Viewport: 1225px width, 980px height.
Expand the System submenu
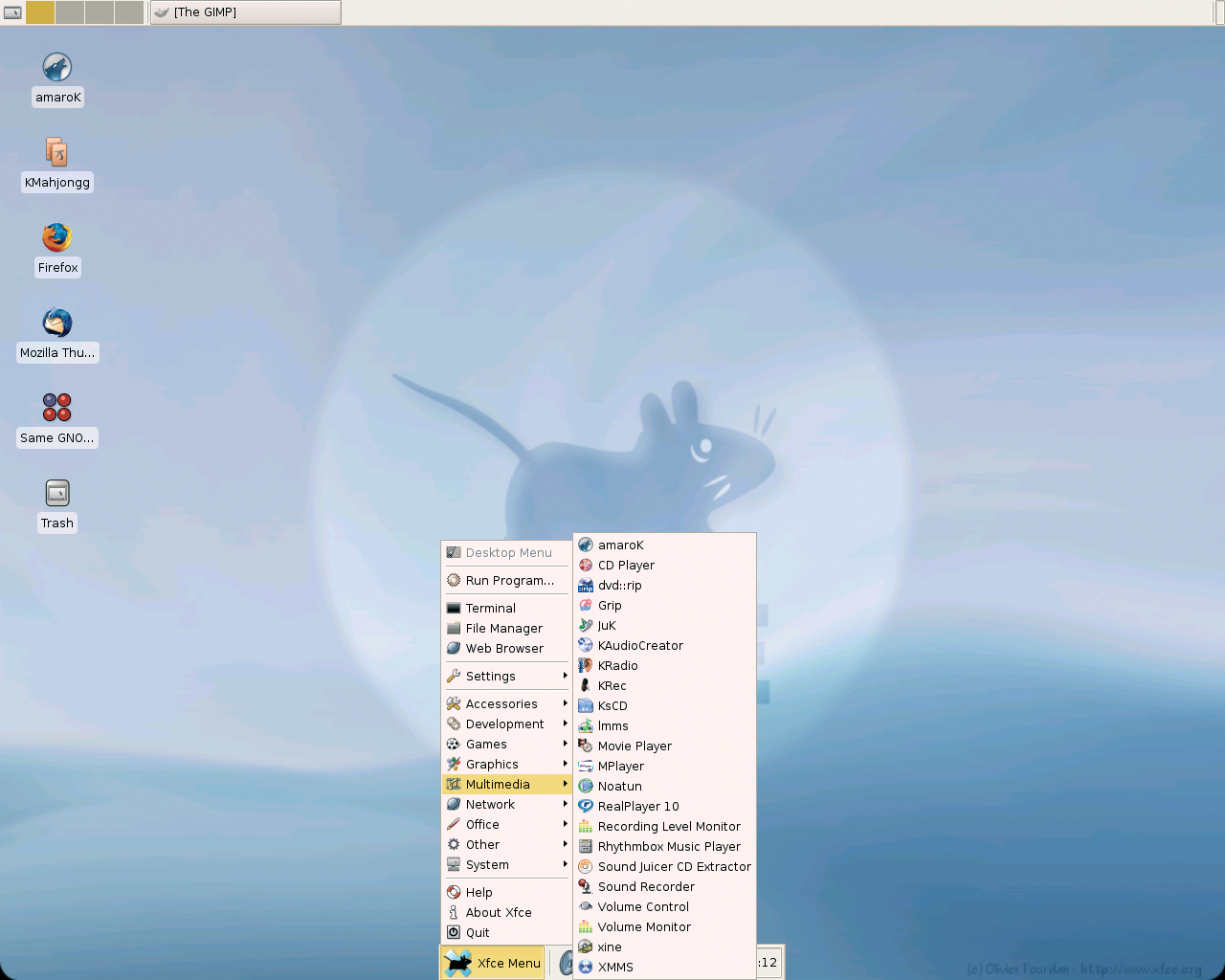click(x=506, y=864)
